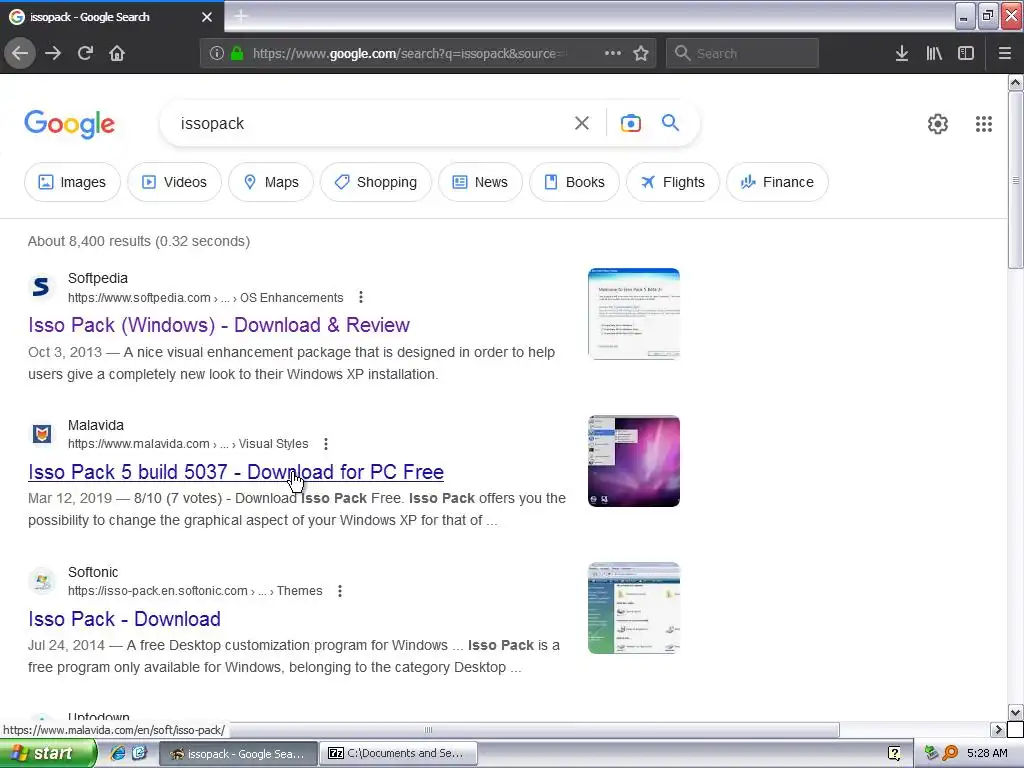Open the browser home page
This screenshot has height=768, width=1024.
(117, 54)
